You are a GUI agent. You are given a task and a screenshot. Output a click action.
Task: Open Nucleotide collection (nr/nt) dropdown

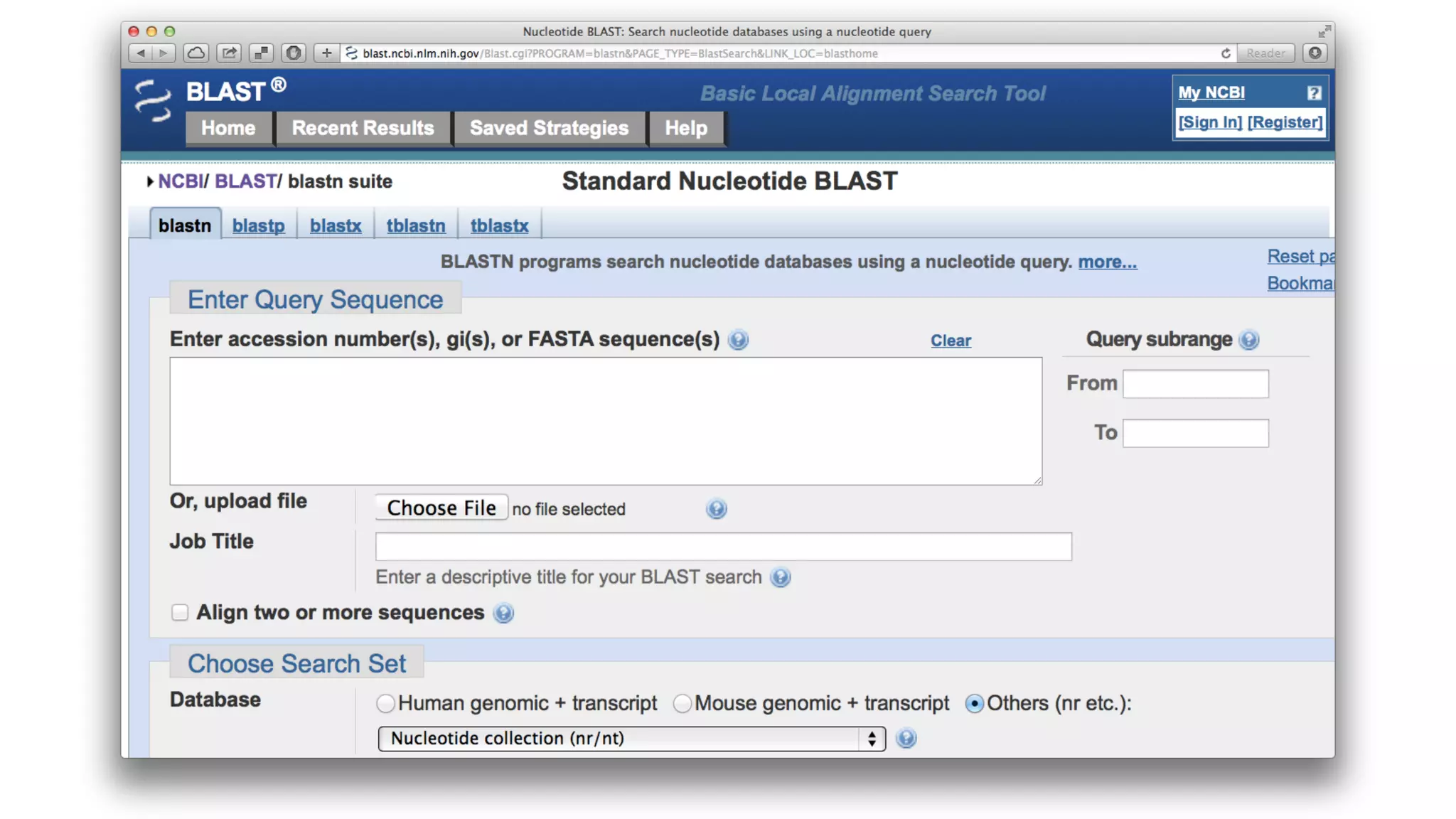tap(631, 739)
